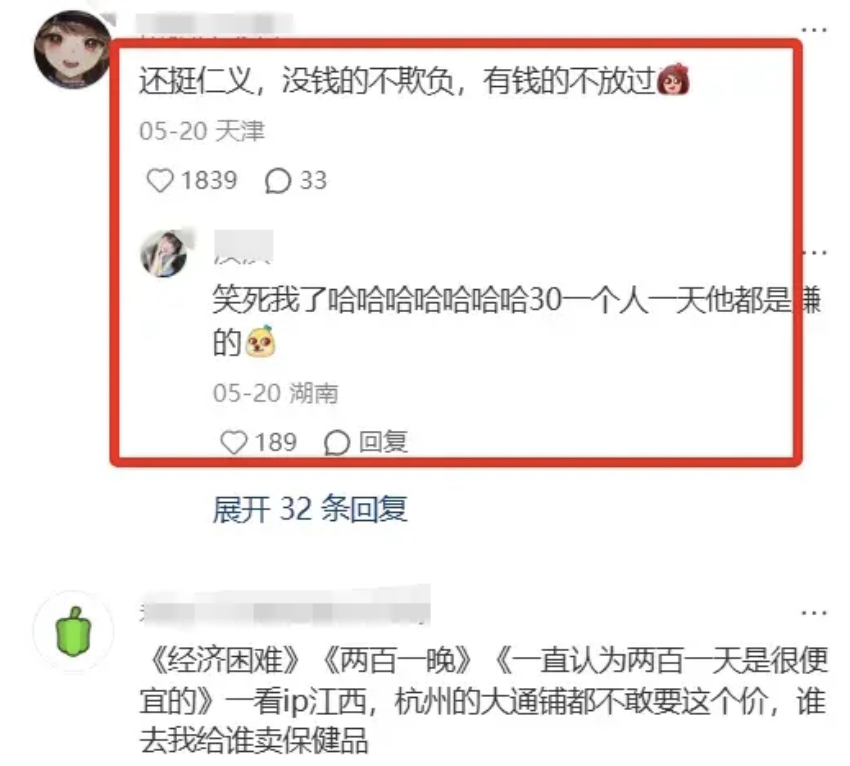Click the blurred username of reply author
This screenshot has height=766, width=850.
click(x=243, y=247)
